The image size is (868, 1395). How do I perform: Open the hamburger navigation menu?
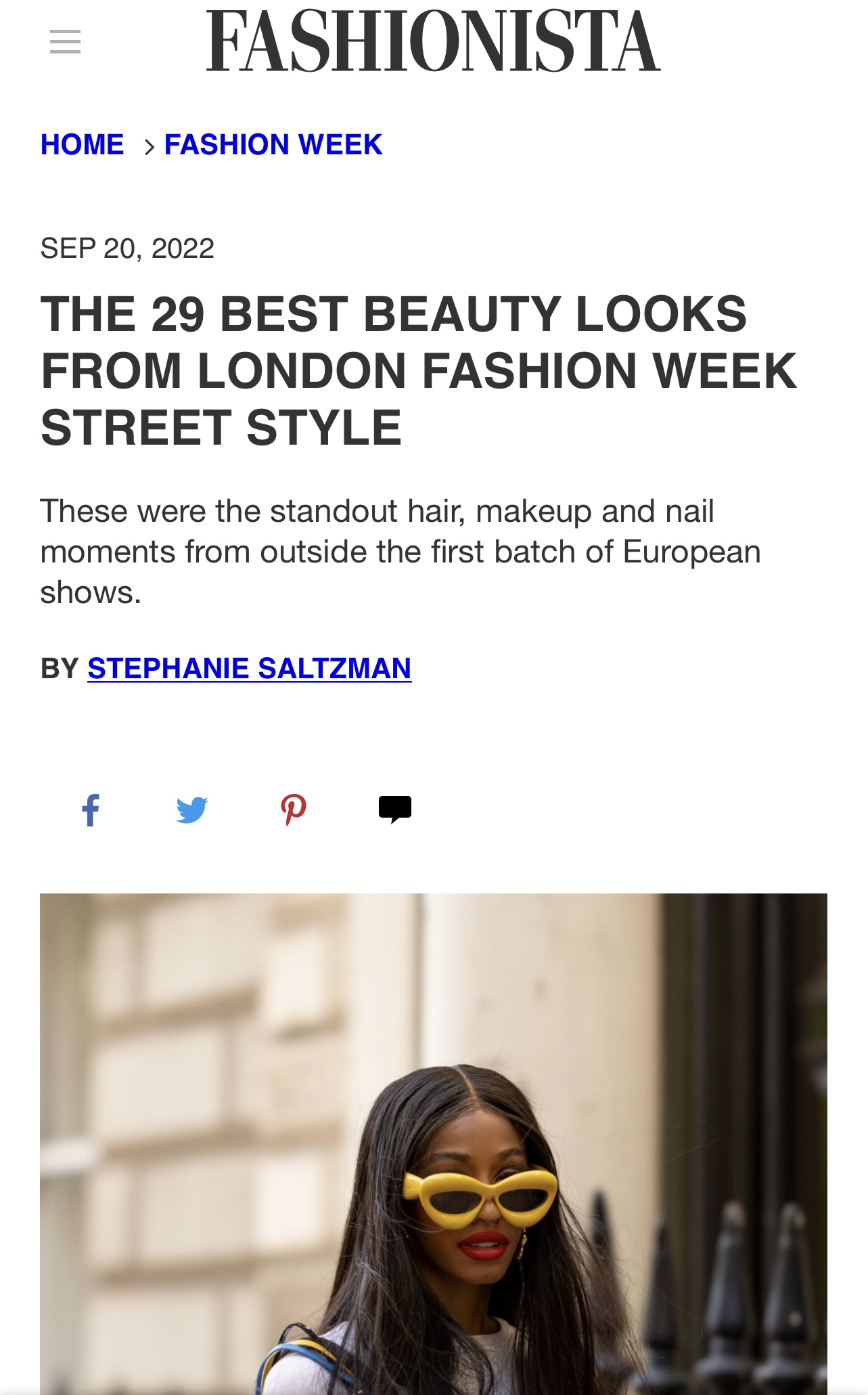pyautogui.click(x=65, y=41)
